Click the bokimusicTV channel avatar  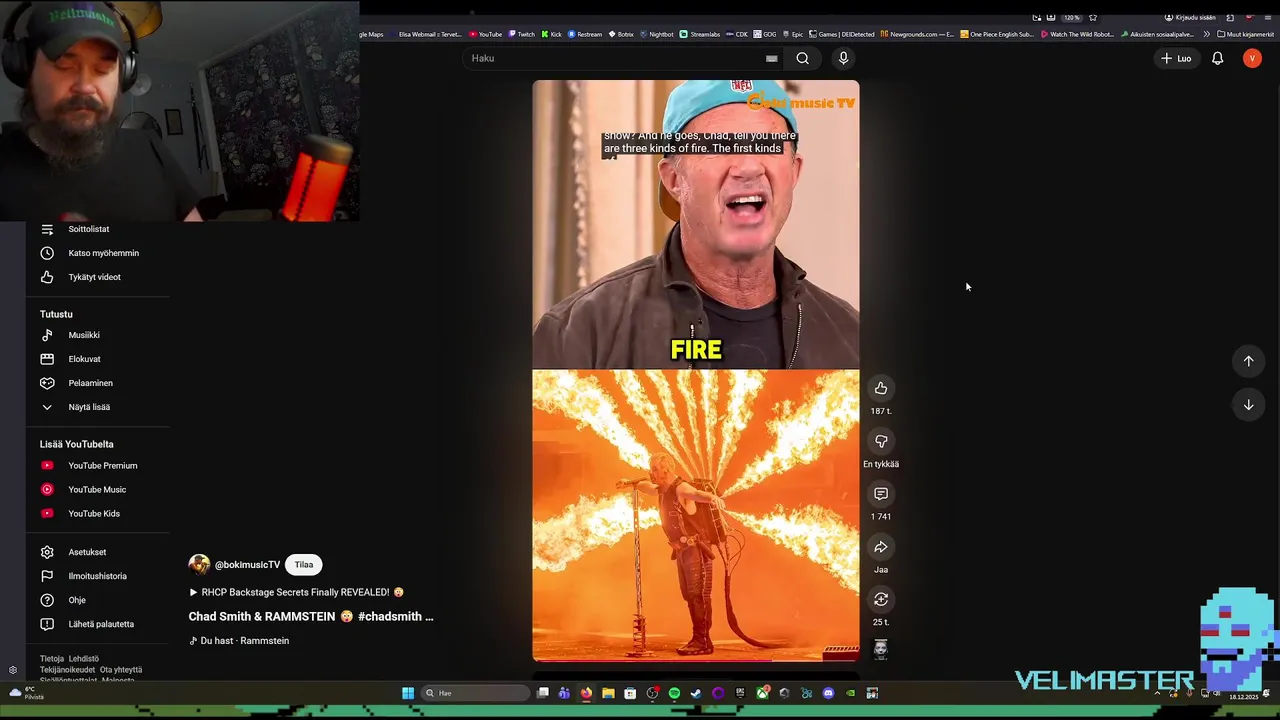199,565
